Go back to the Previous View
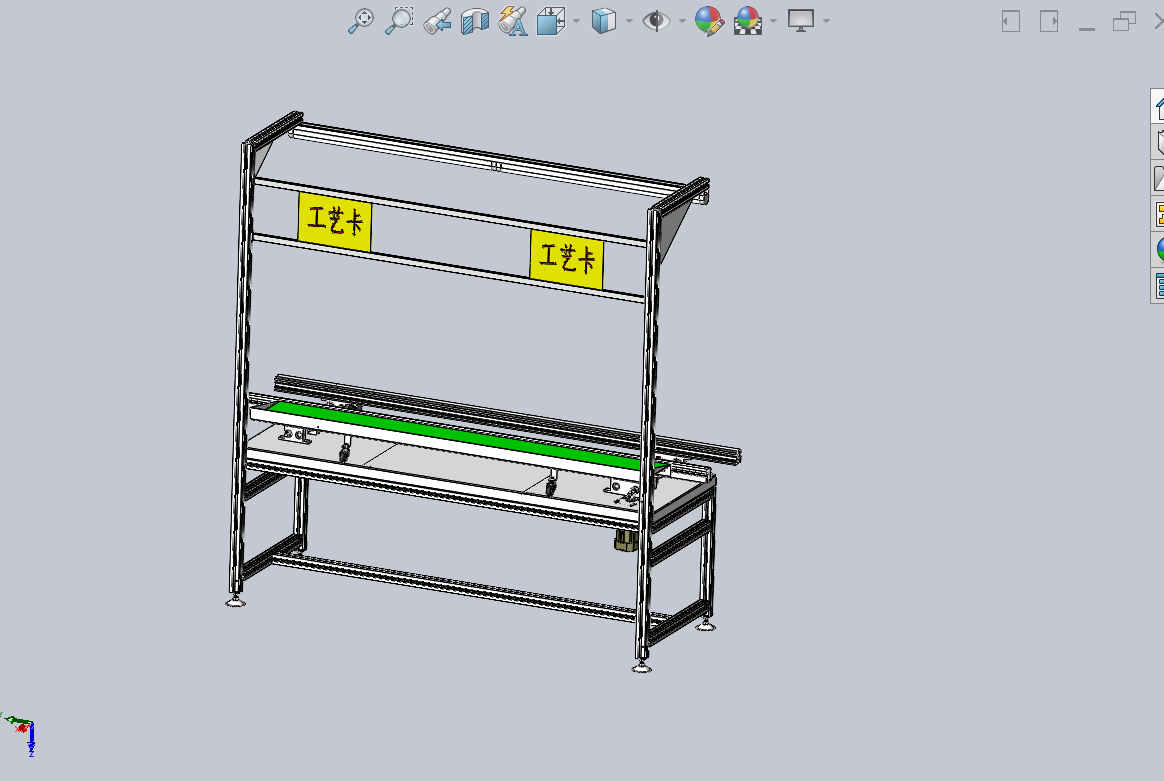Viewport: 1164px width, 781px height. [437, 22]
